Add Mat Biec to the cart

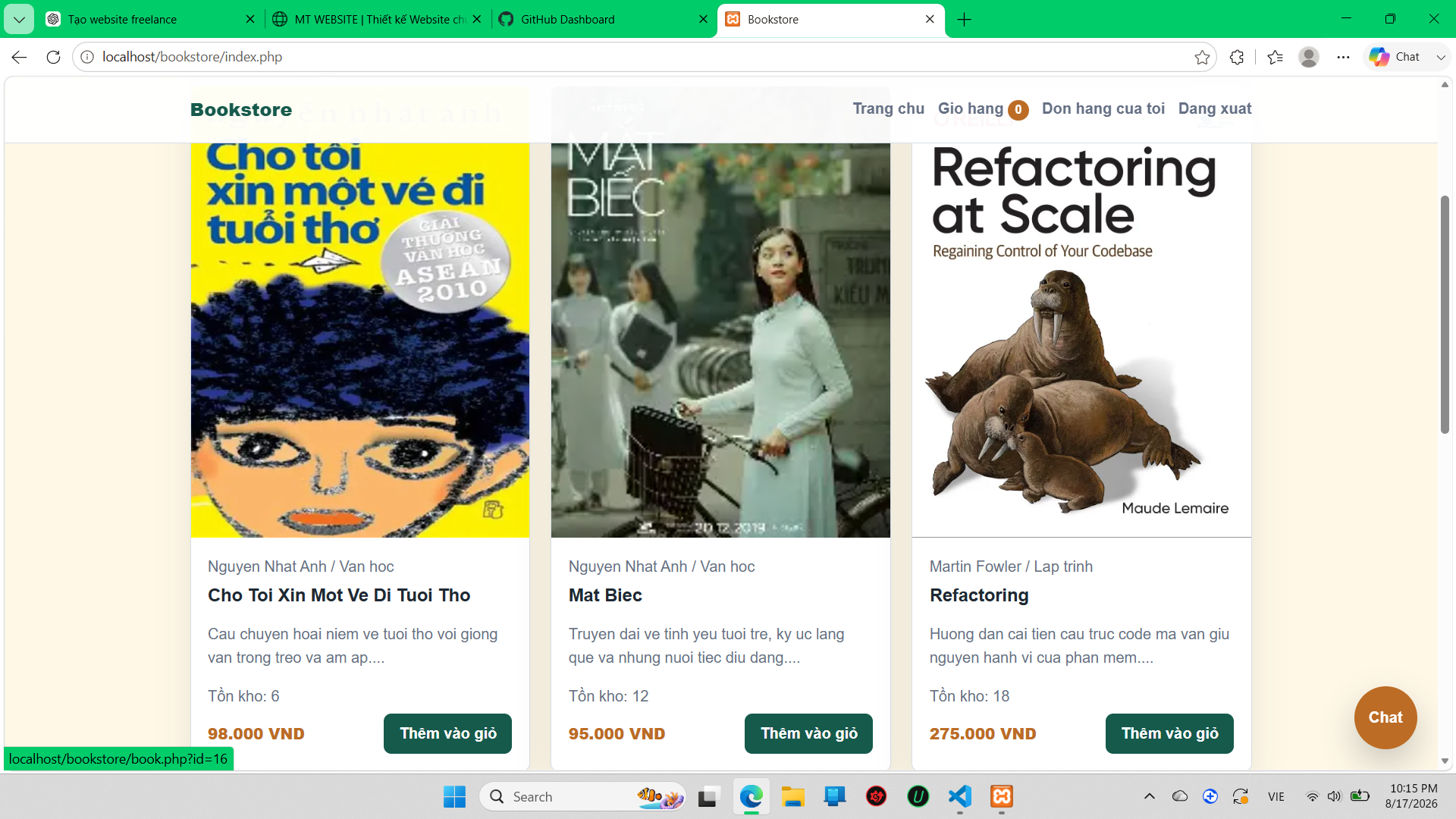pyautogui.click(x=808, y=733)
